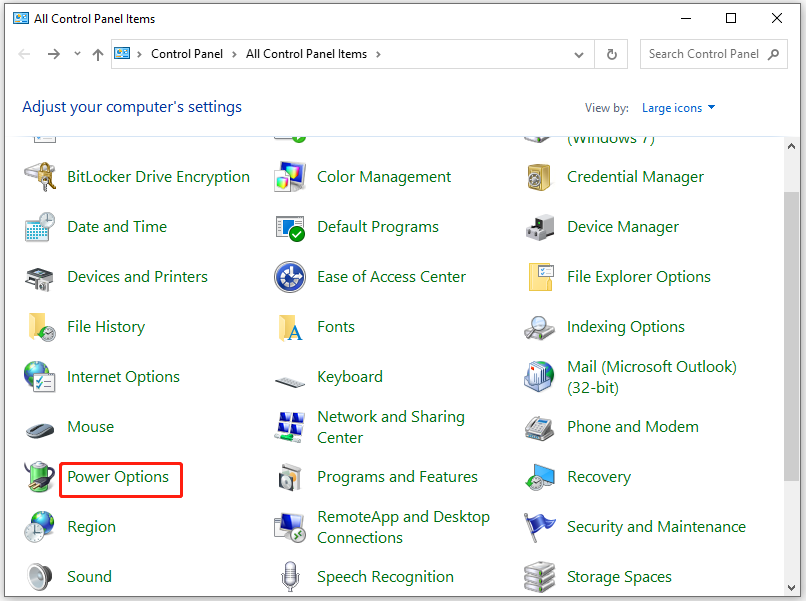Open the Indexing Options link

(626, 326)
